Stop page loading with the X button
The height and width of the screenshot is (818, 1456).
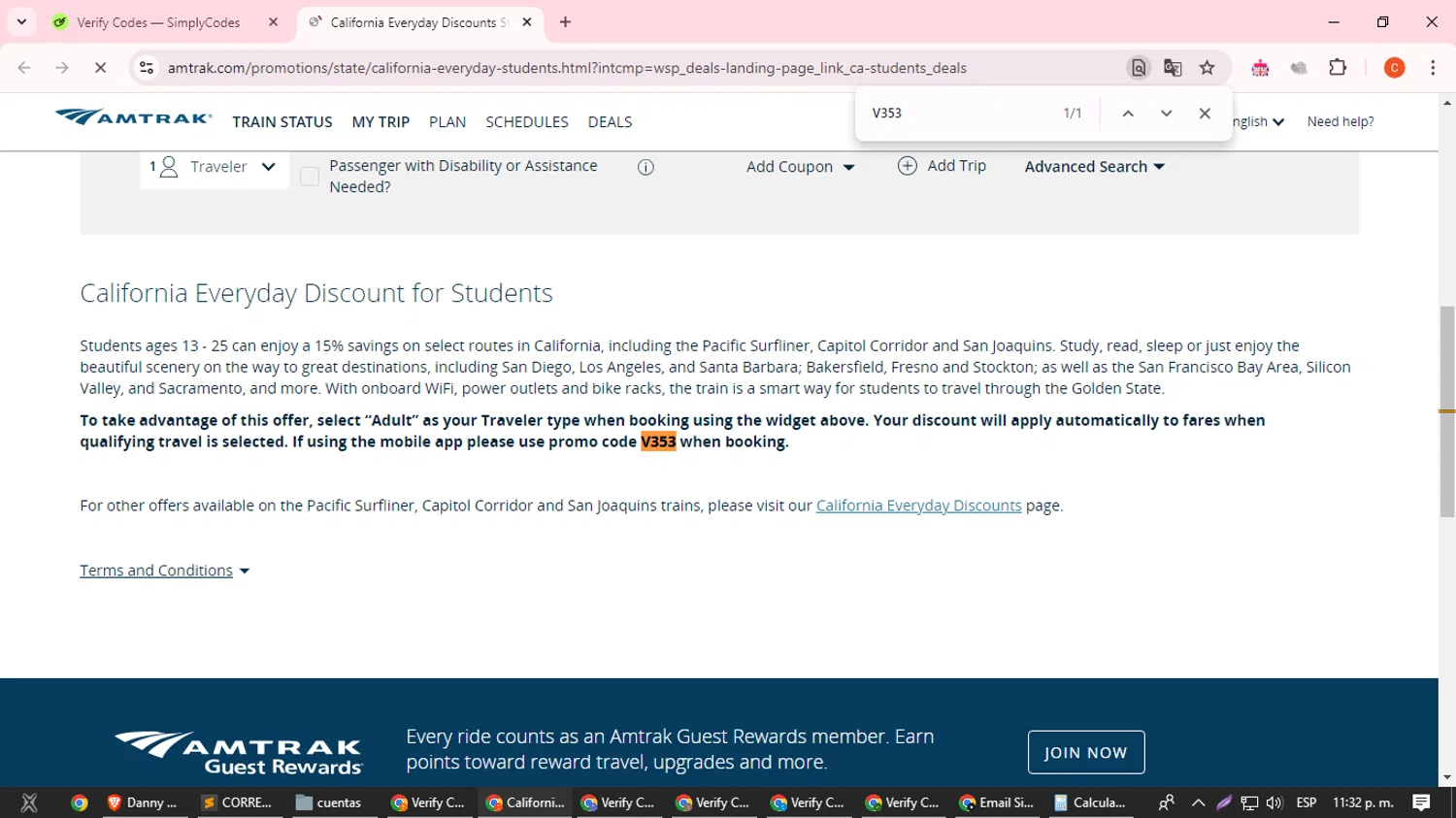(x=100, y=68)
